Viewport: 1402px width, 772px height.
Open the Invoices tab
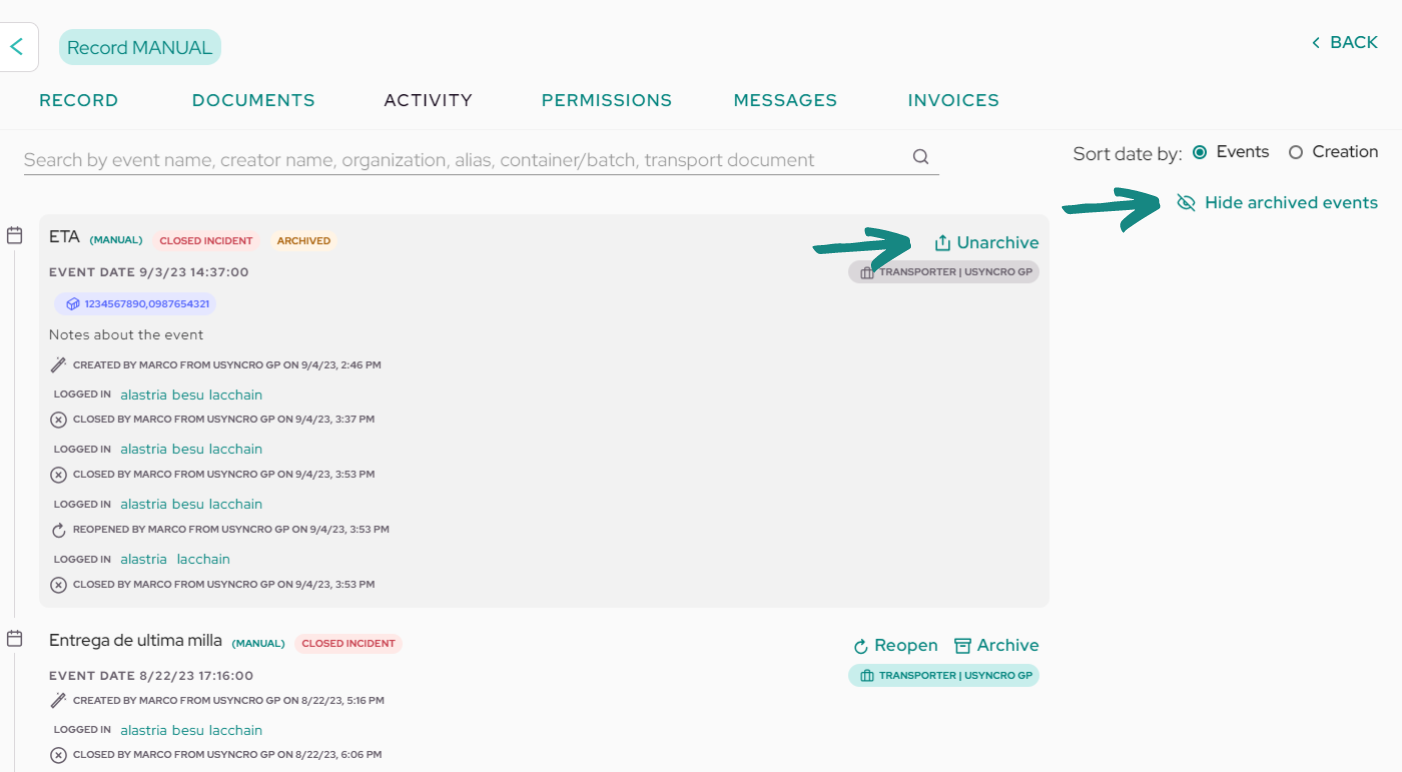[x=953, y=100]
